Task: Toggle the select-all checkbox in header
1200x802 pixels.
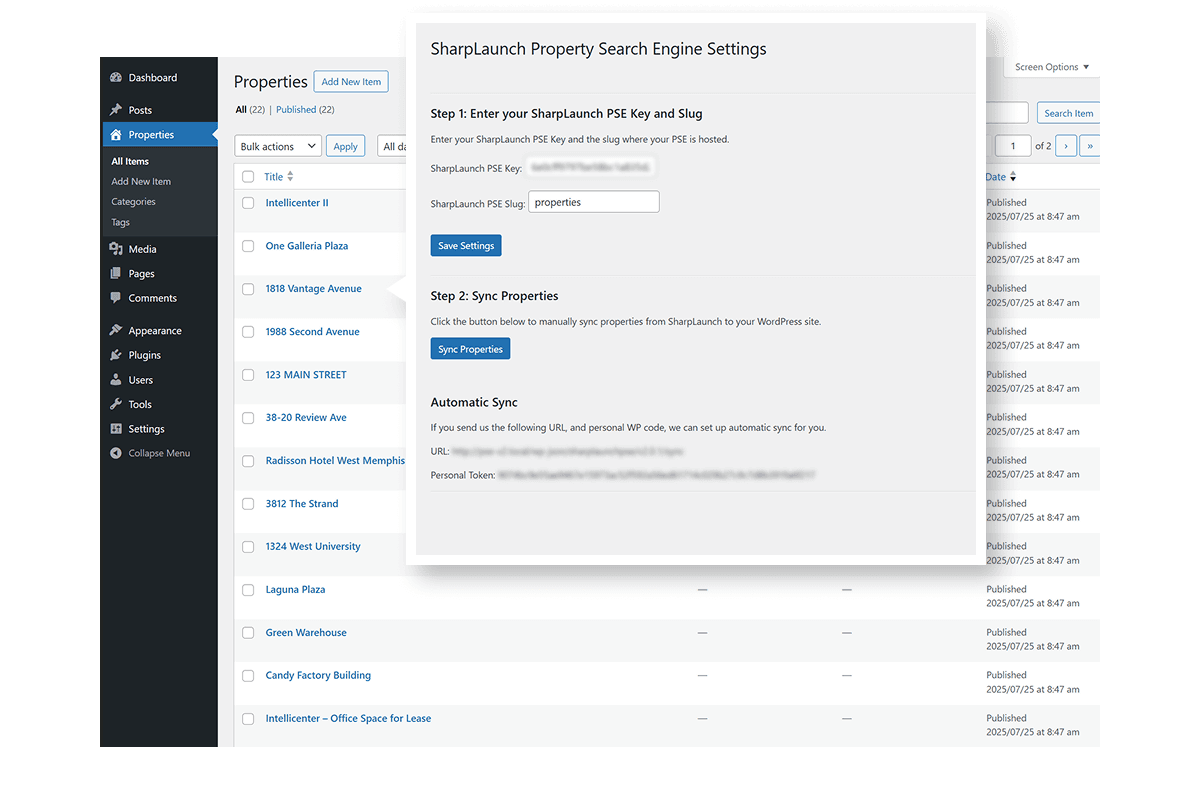Action: [x=248, y=177]
